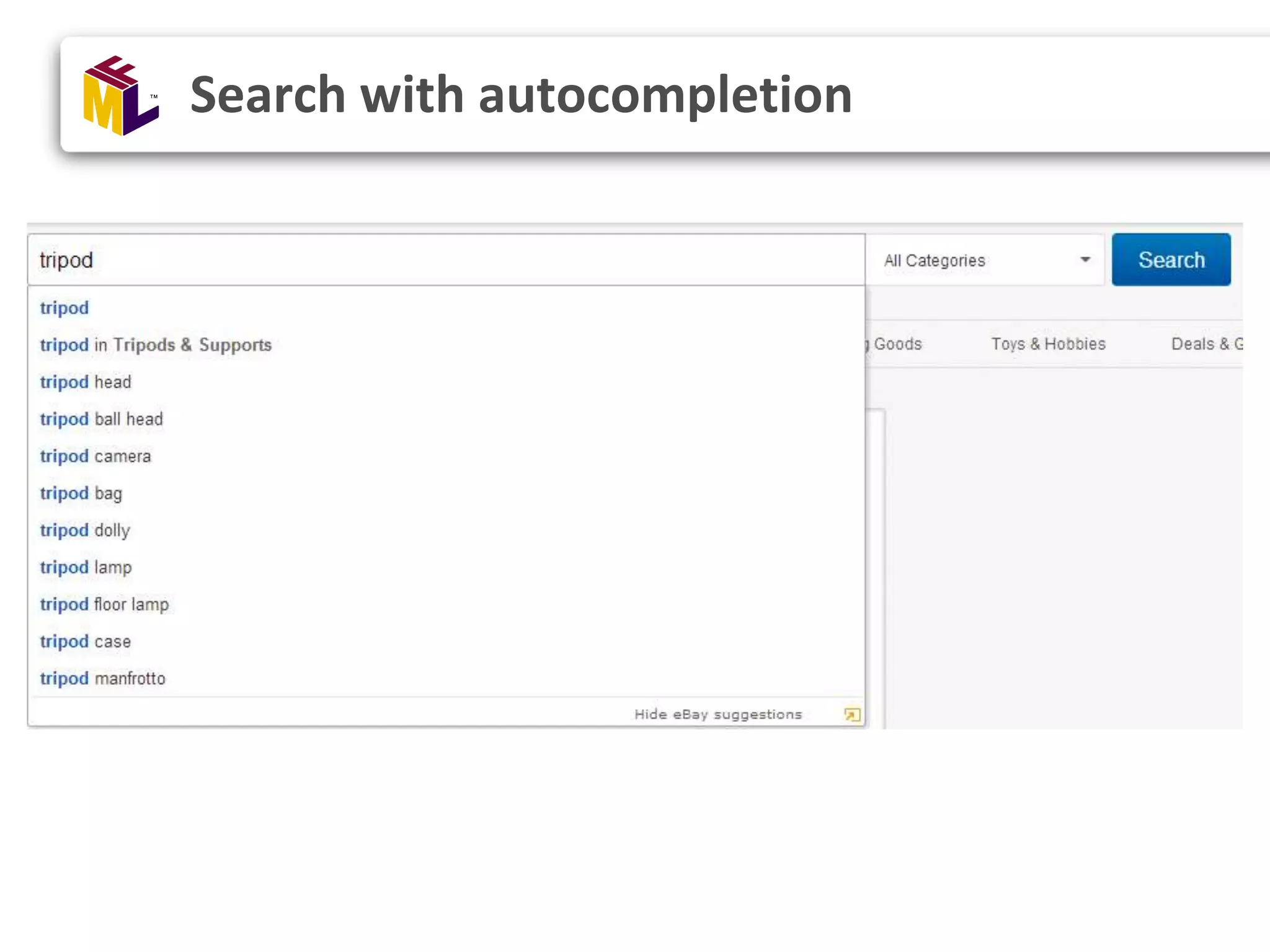The image size is (1270, 952).
Task: Open the Deals & Gifts tab
Action: coord(1206,344)
